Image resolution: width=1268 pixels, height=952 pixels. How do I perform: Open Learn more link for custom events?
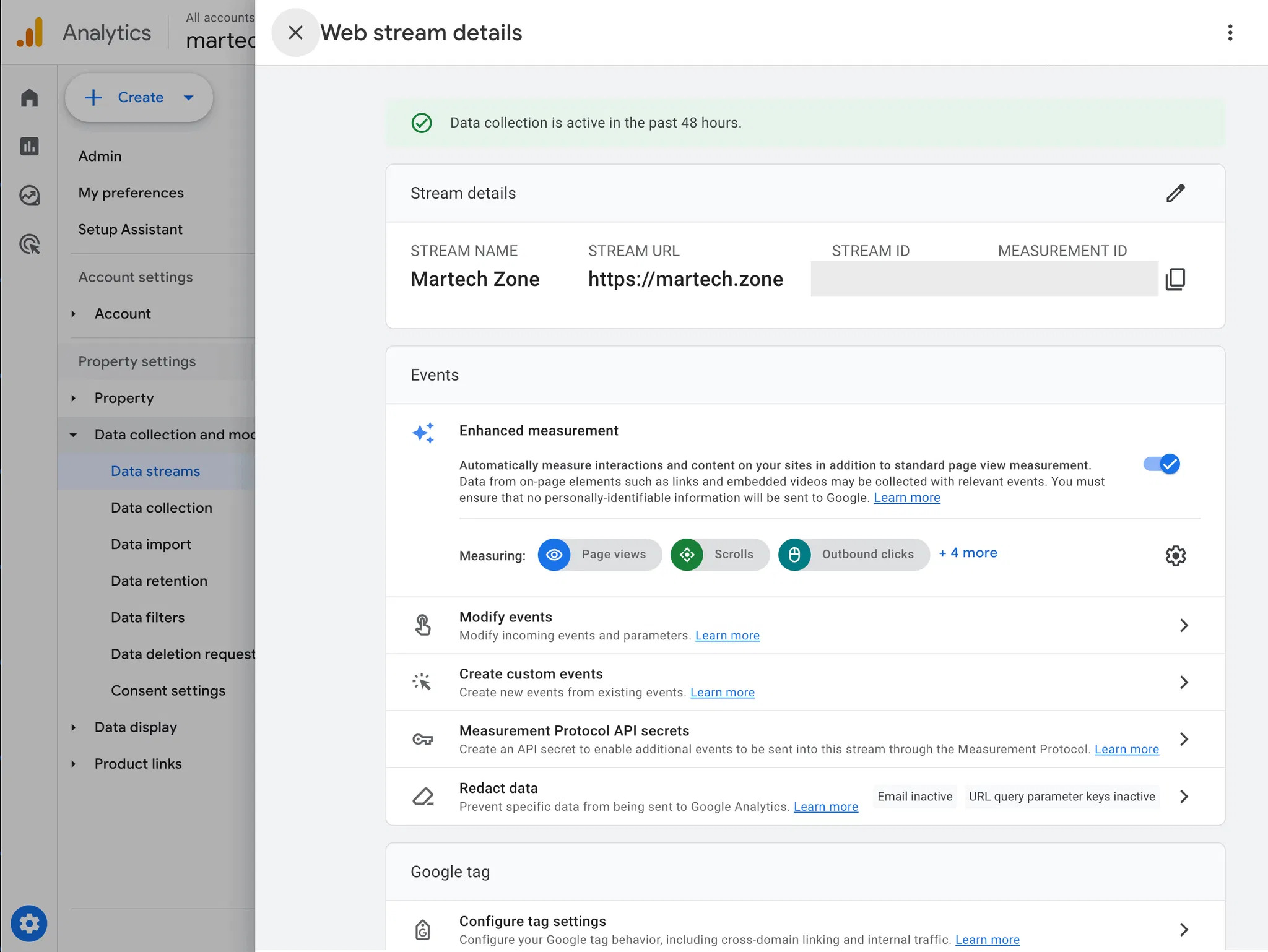coord(722,693)
